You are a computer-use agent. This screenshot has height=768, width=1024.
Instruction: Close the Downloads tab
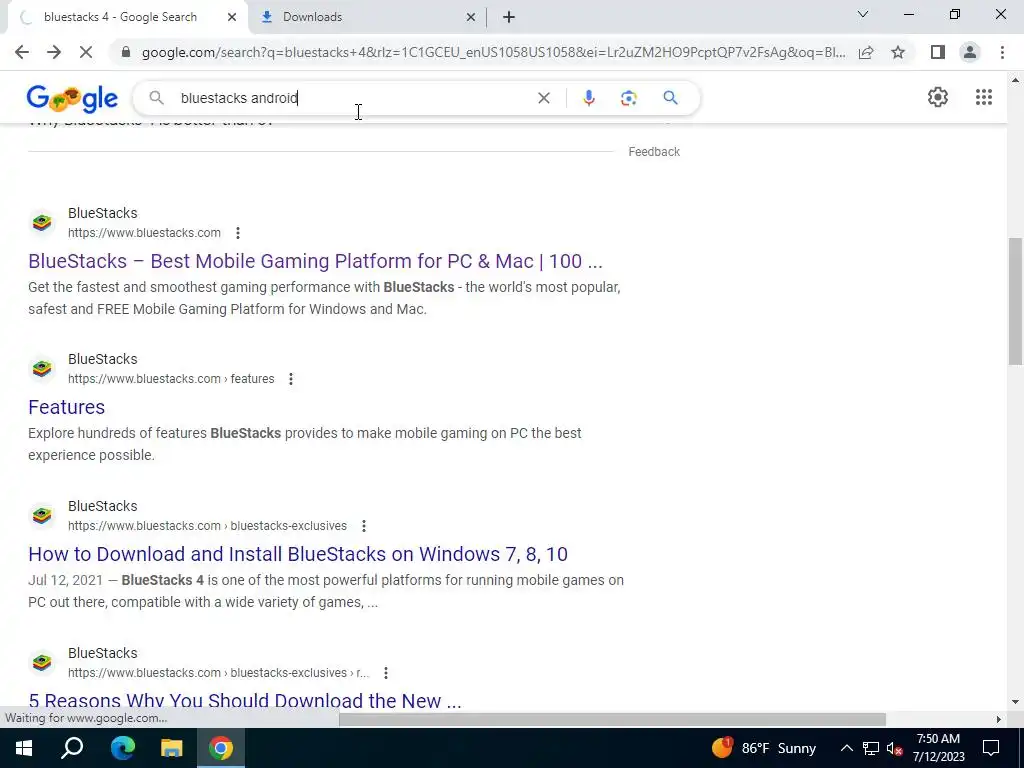(470, 17)
